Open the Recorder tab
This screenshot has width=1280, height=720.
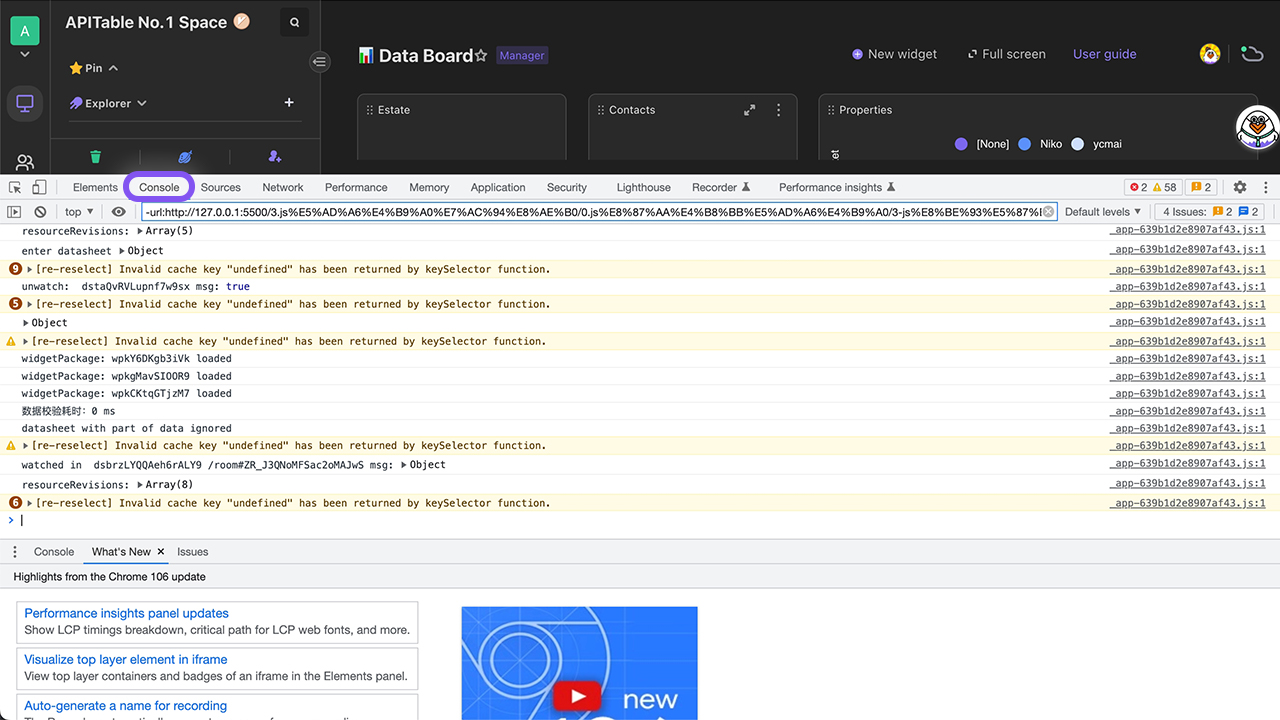(x=721, y=187)
